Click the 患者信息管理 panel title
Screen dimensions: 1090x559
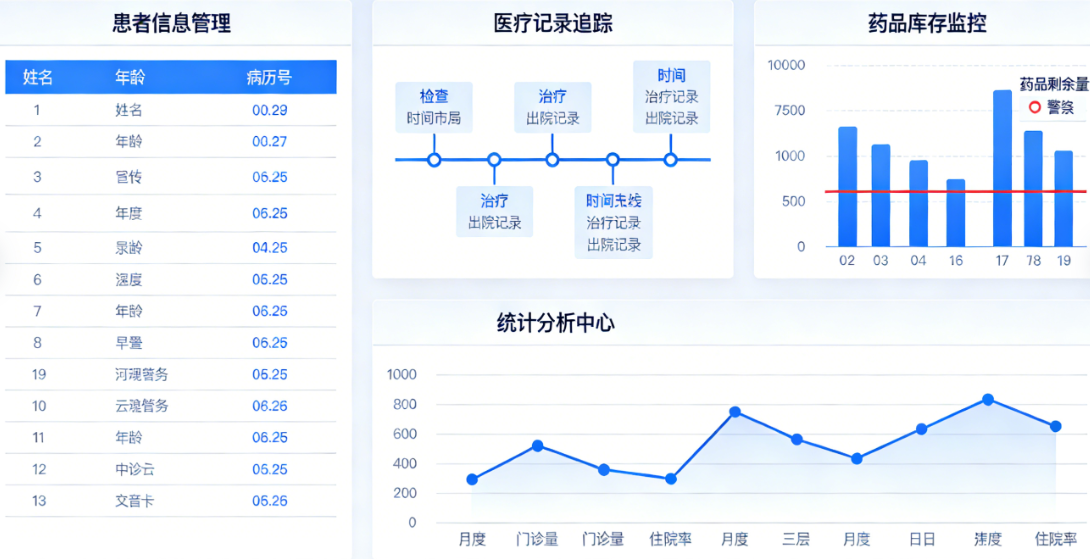[x=172, y=23]
